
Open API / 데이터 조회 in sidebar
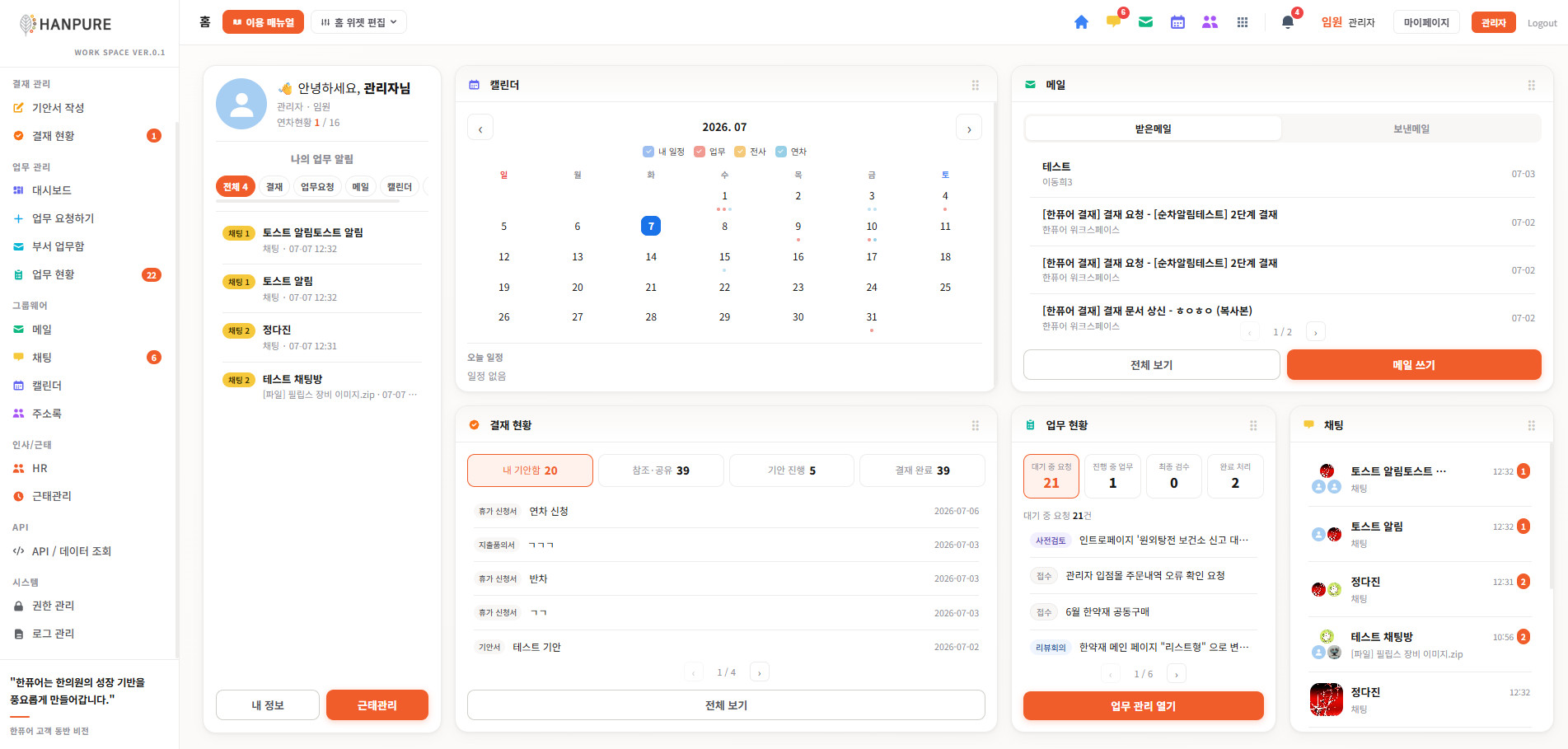tap(87, 551)
